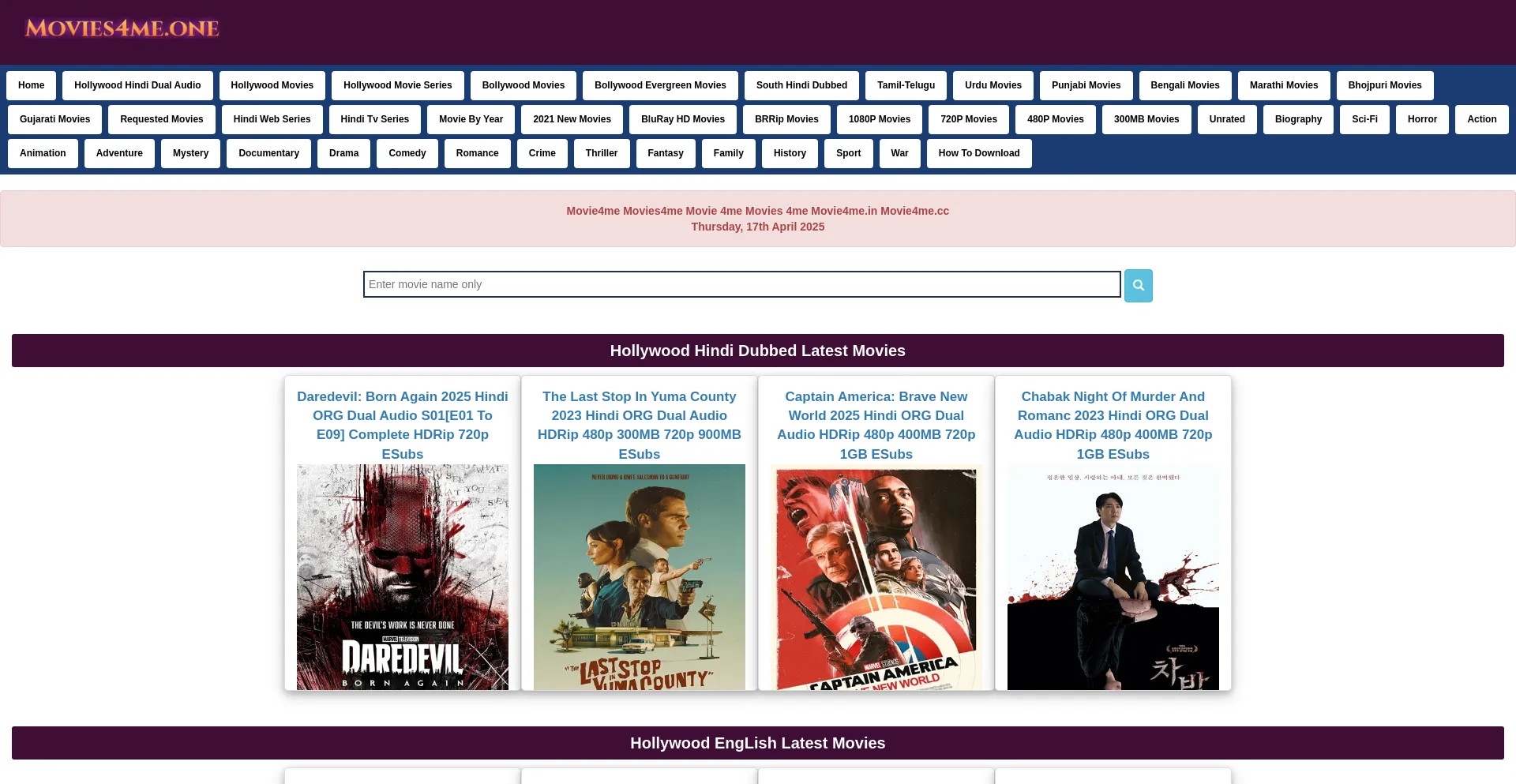Open the Biography genre
Viewport: 1516px width, 784px height.
pyautogui.click(x=1298, y=119)
